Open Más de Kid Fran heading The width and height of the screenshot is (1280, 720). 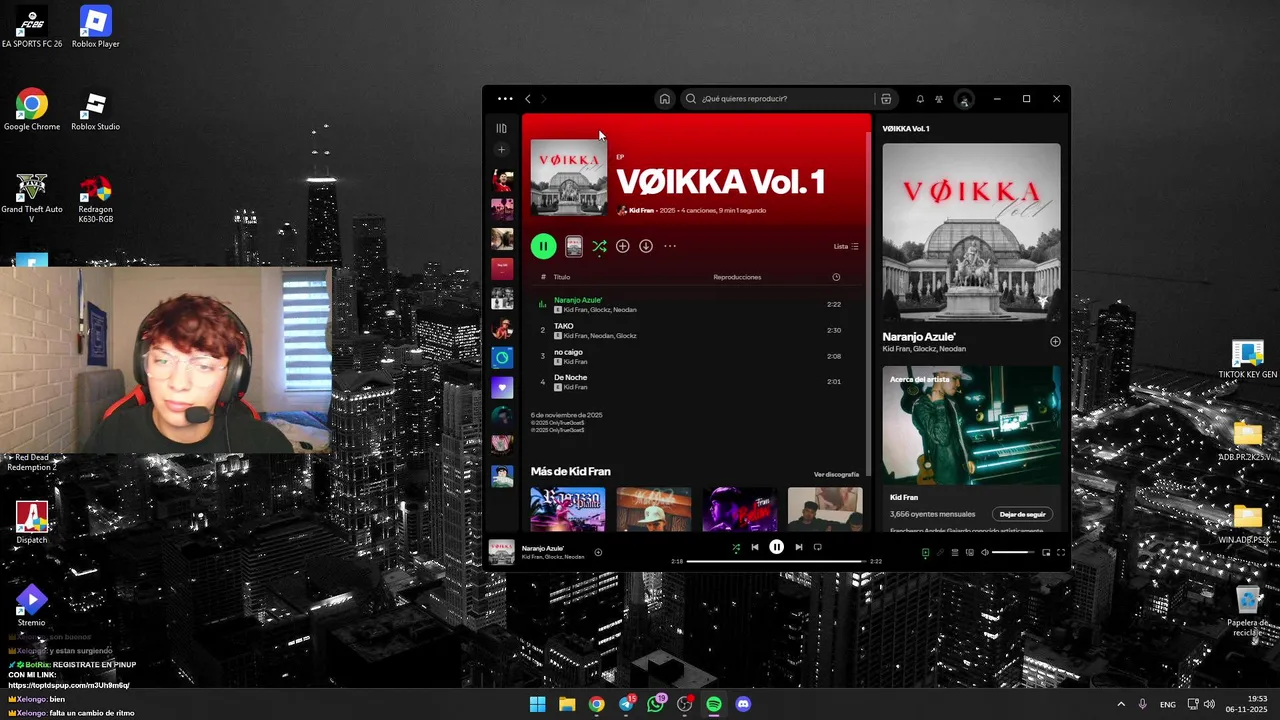[570, 472]
